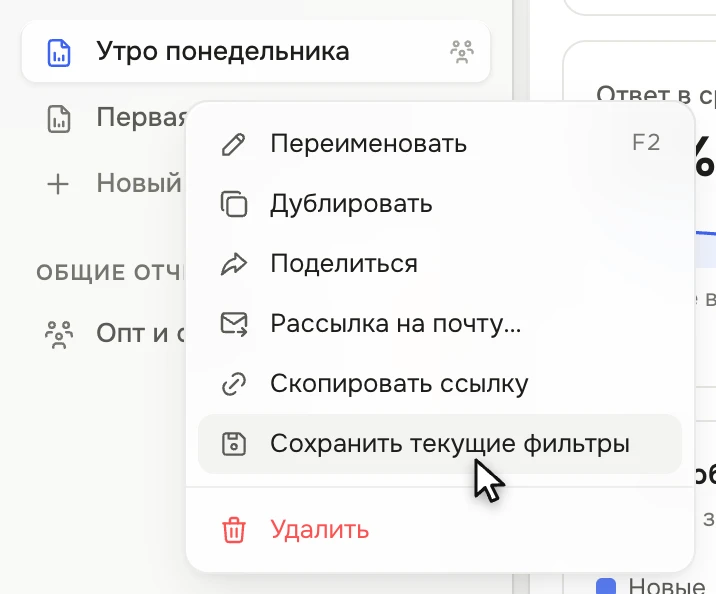Open Рассылка на почту… menu item
Image resolution: width=716 pixels, height=594 pixels.
440,324
